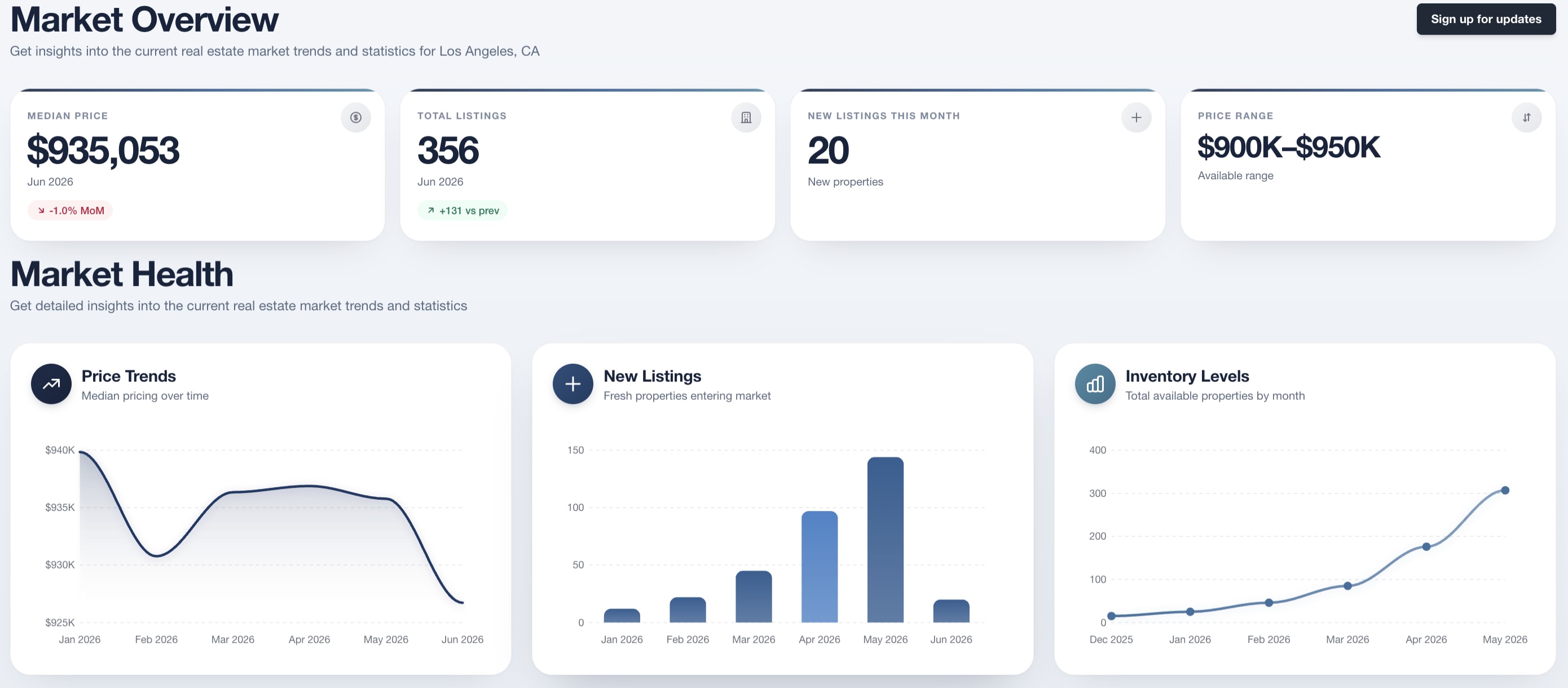Click the Fresh properties entering market subtitle
Screen dimensions: 1568x688
pos(686,396)
